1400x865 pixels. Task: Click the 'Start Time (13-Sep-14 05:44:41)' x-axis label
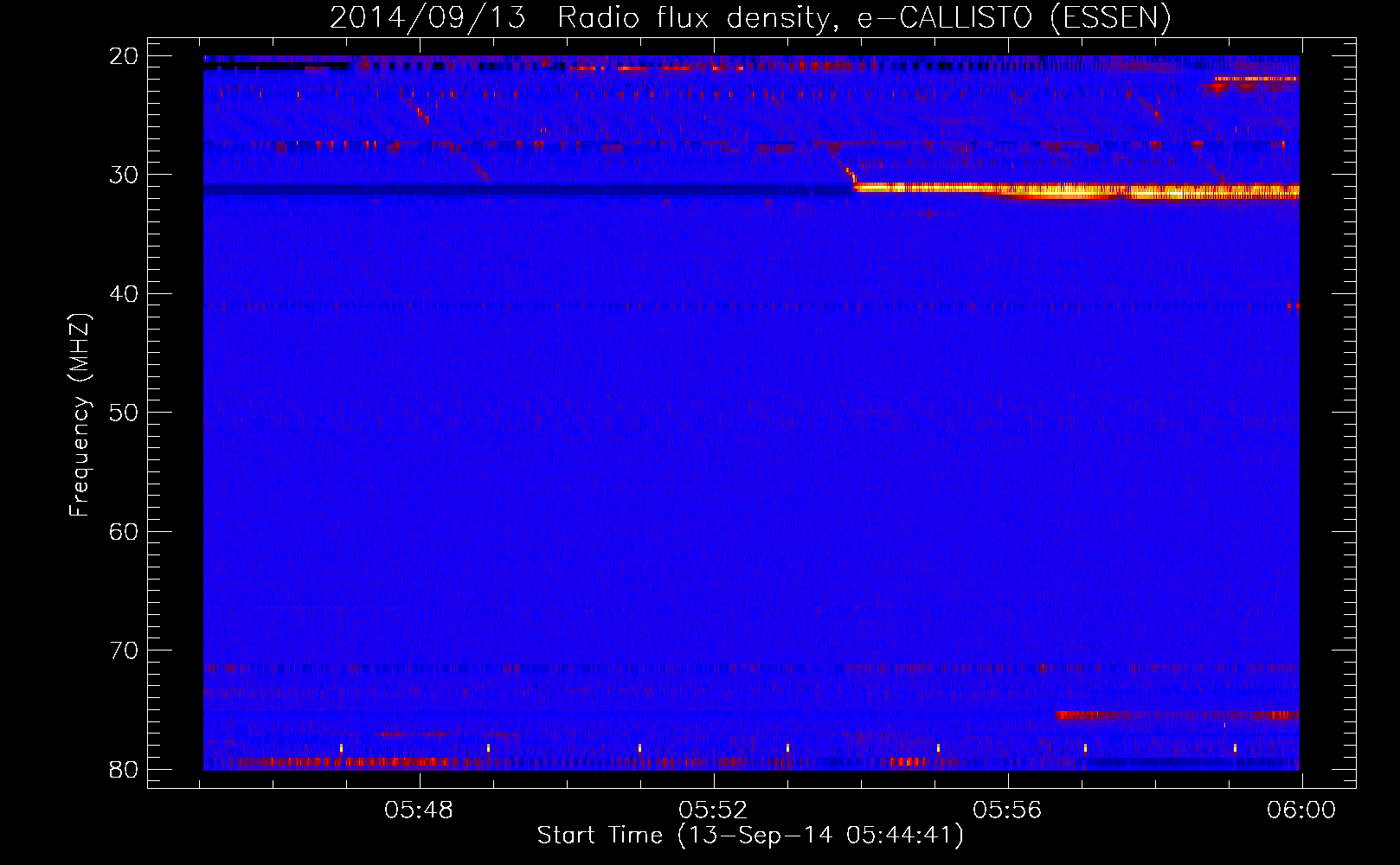click(750, 836)
